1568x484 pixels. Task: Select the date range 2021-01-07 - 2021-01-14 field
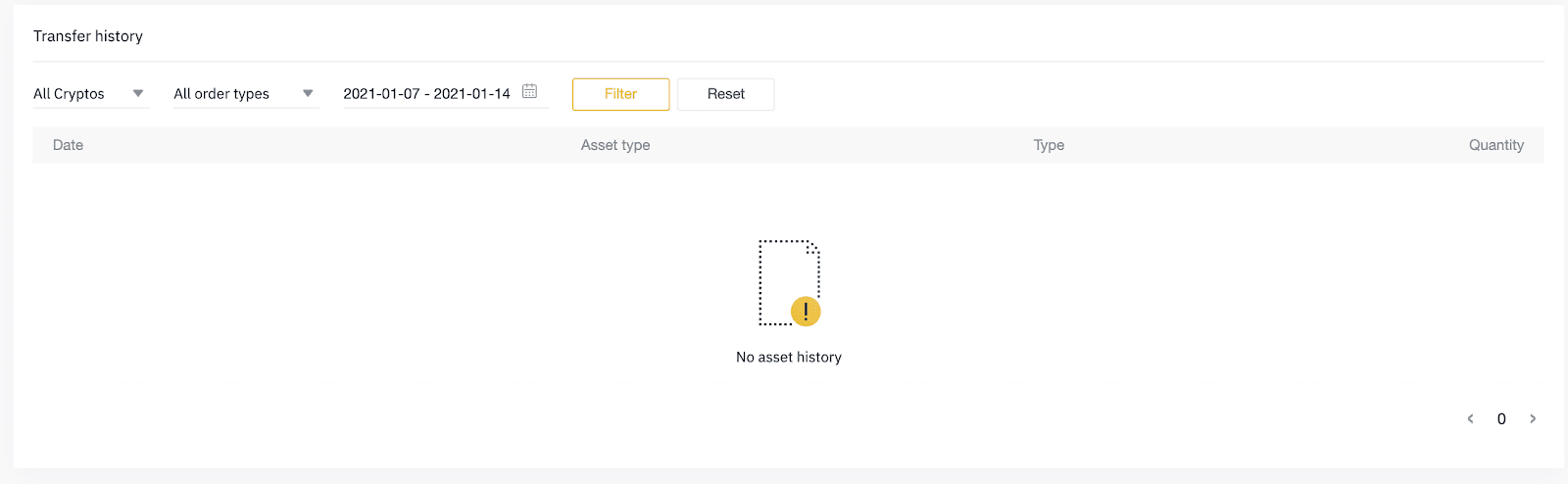445,94
